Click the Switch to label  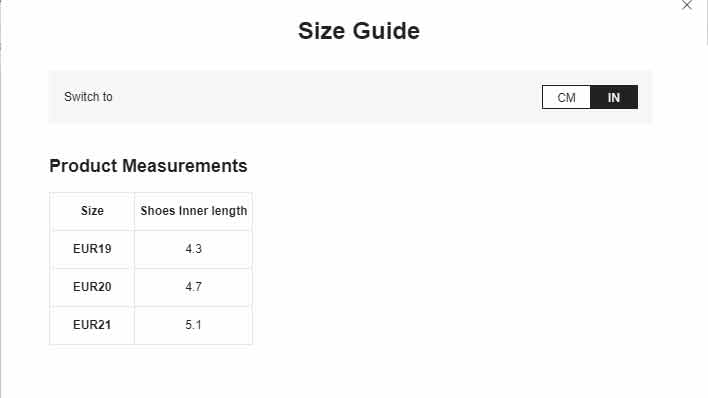point(88,97)
